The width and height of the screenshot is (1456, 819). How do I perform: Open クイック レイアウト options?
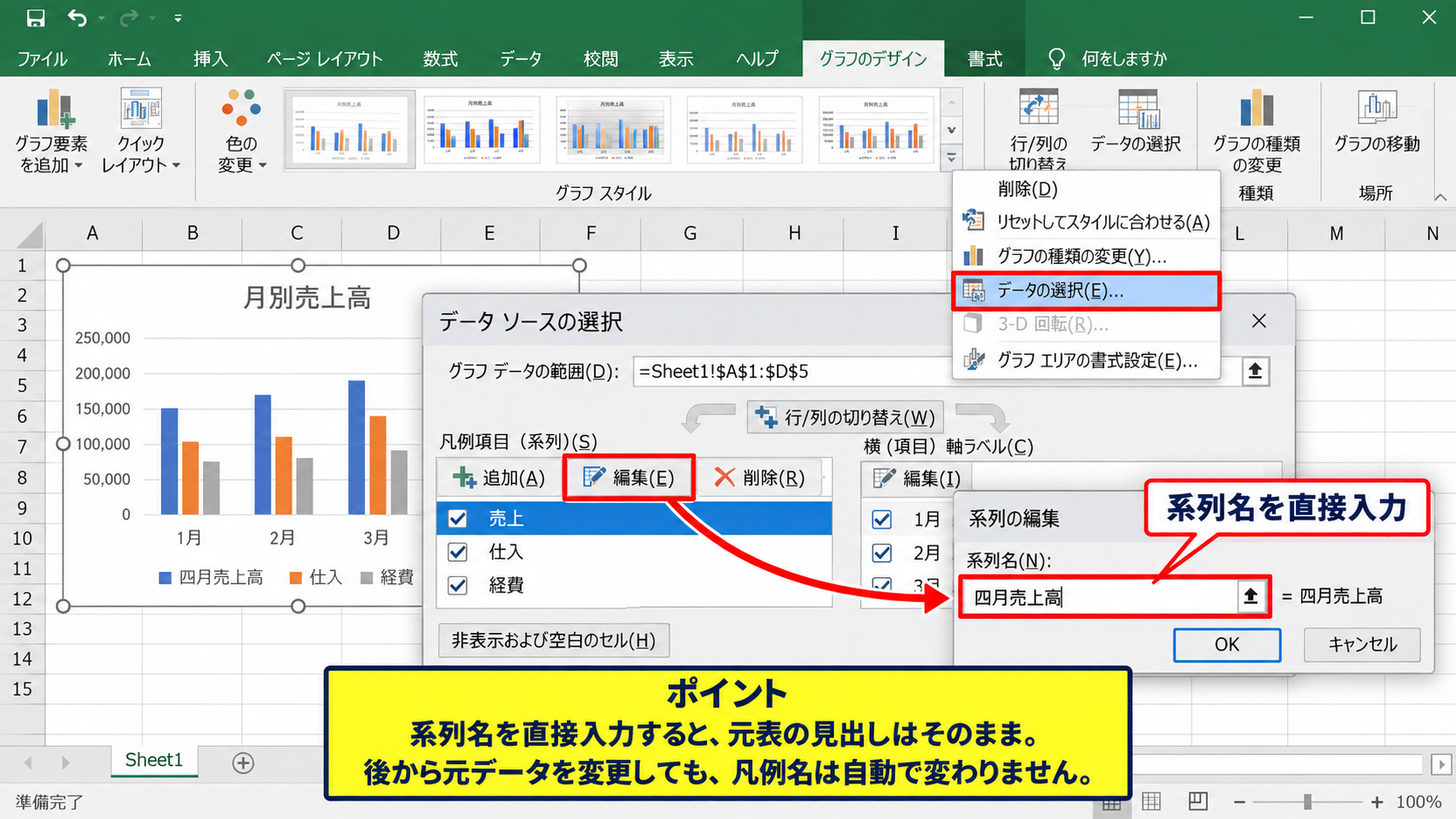point(140,131)
